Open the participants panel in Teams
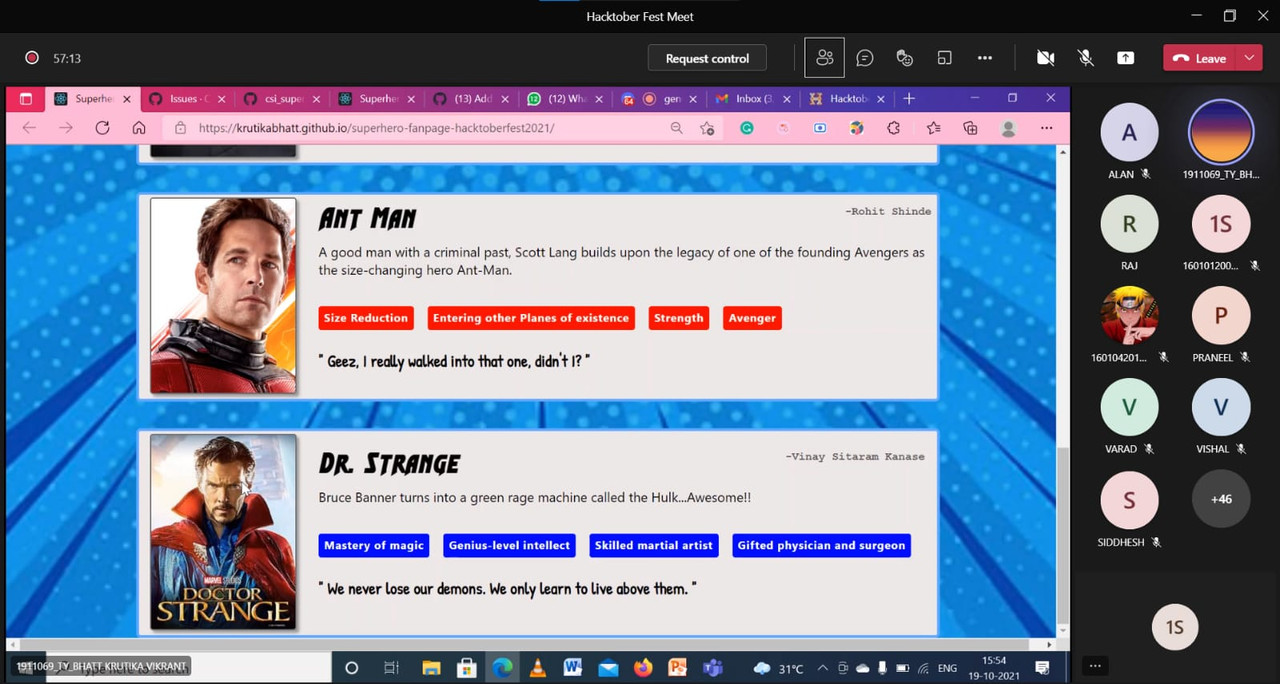Screen dimensions: 1280x684 825,58
